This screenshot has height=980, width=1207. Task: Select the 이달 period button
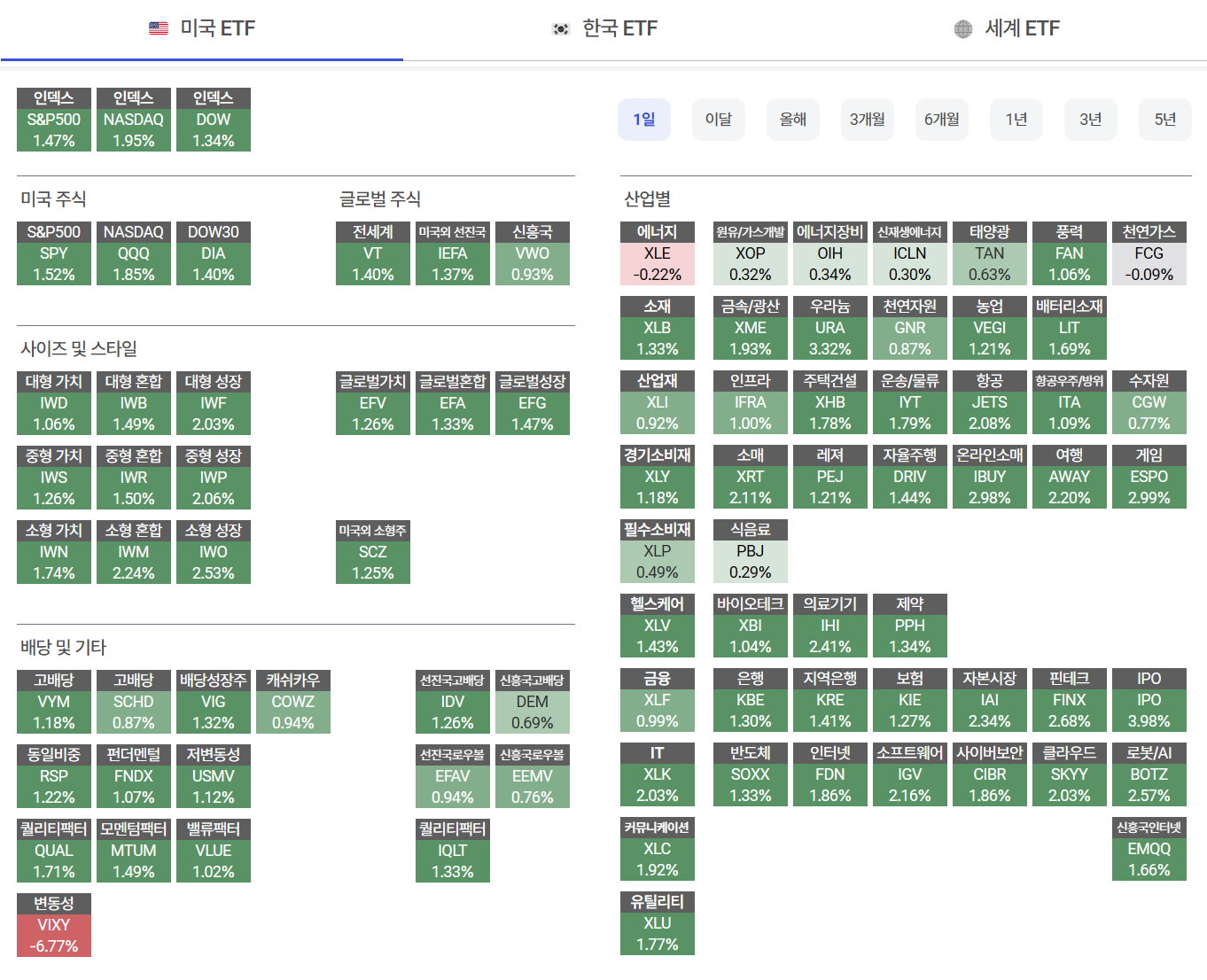coord(719,120)
